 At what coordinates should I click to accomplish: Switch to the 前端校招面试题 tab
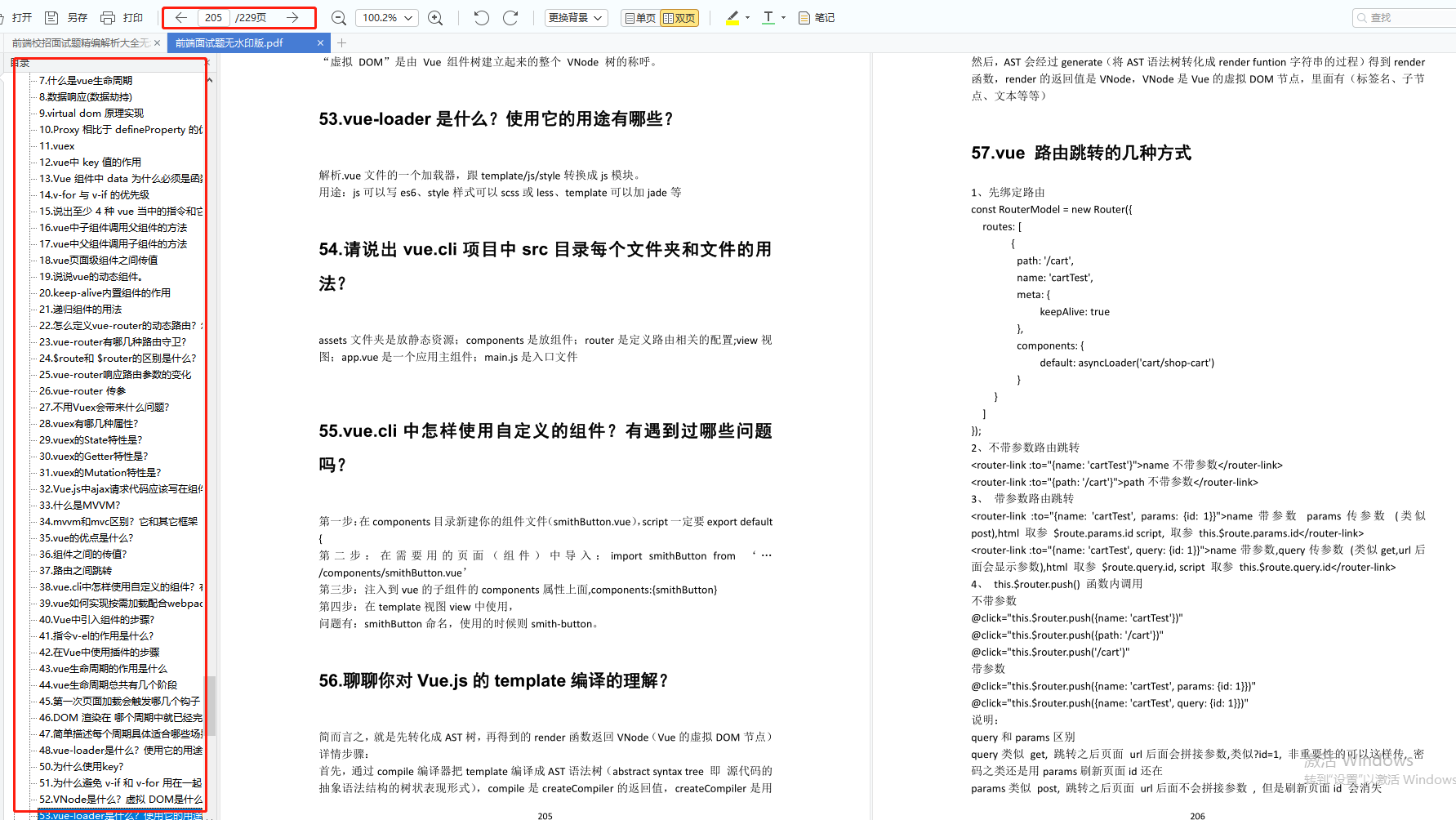click(x=82, y=42)
